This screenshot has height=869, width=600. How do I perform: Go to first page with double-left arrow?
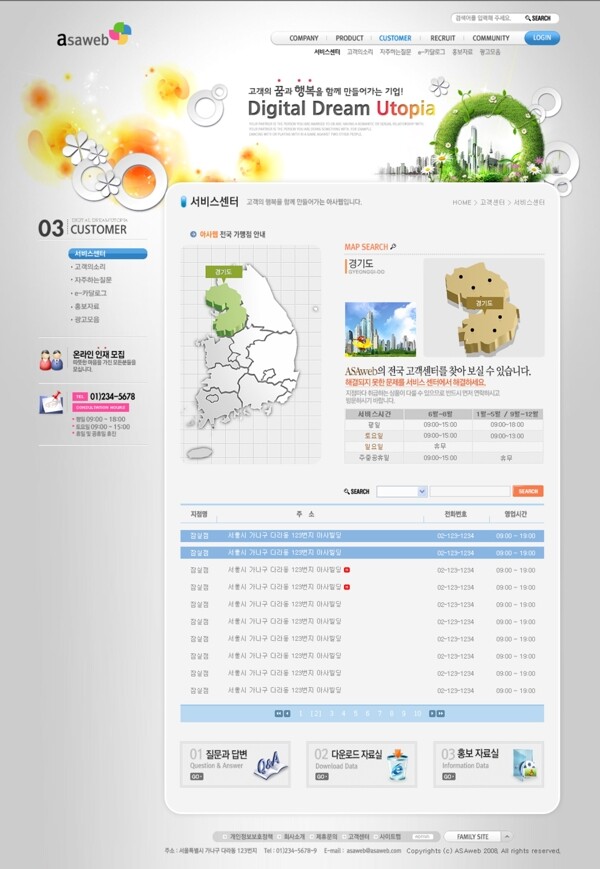tap(279, 713)
